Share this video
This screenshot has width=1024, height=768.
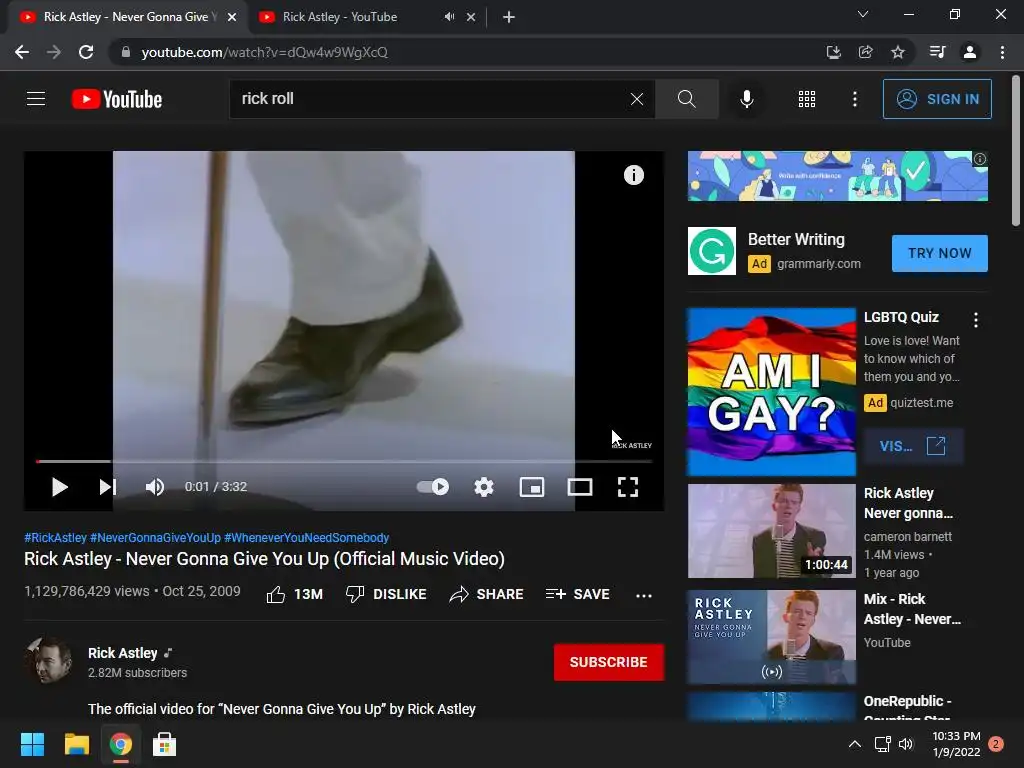pos(487,594)
